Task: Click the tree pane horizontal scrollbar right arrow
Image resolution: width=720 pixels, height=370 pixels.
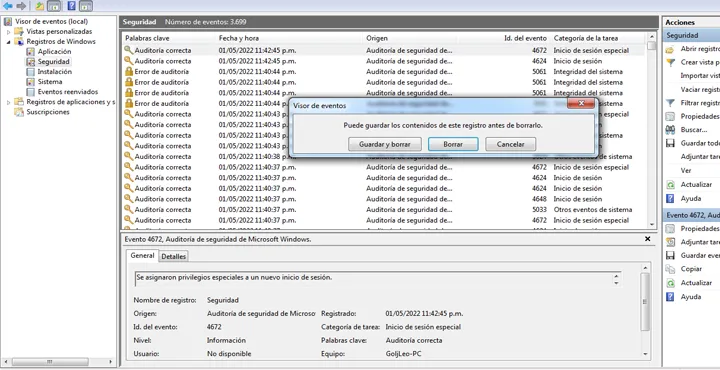Action: click(111, 362)
